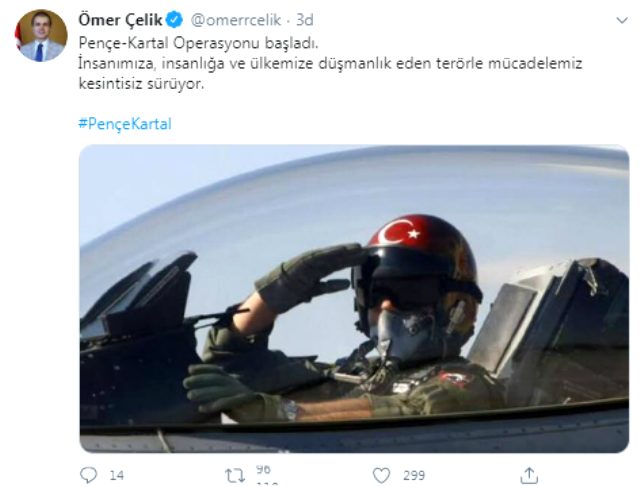Click the reply count 14
This screenshot has height=487, width=640.
[116, 475]
